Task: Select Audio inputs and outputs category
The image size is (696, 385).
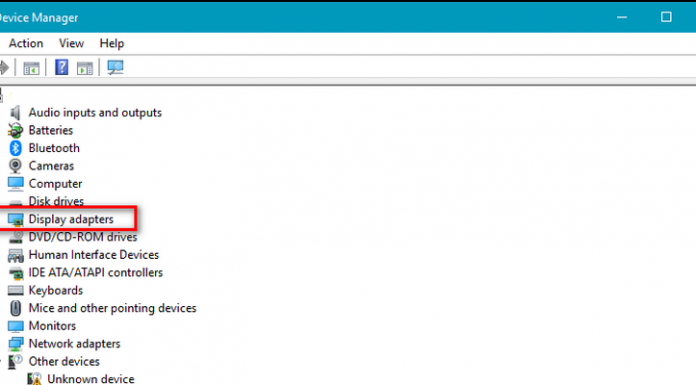Action: pos(95,113)
